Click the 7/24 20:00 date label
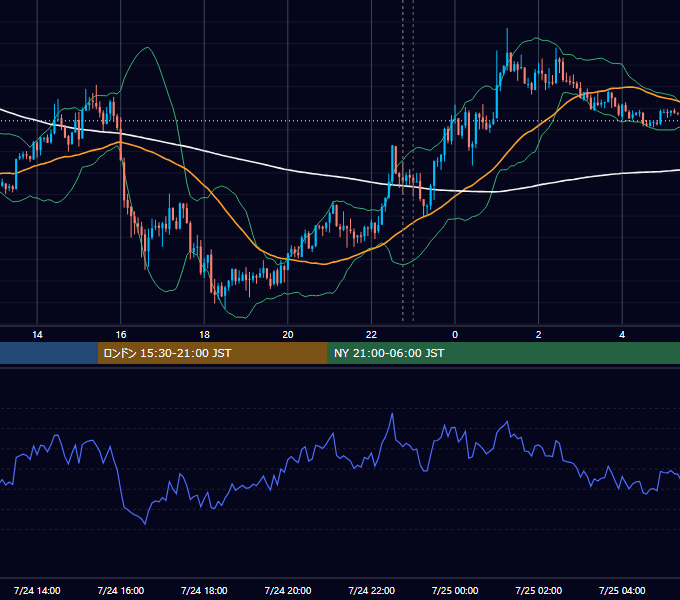Image resolution: width=680 pixels, height=600 pixels. click(288, 590)
